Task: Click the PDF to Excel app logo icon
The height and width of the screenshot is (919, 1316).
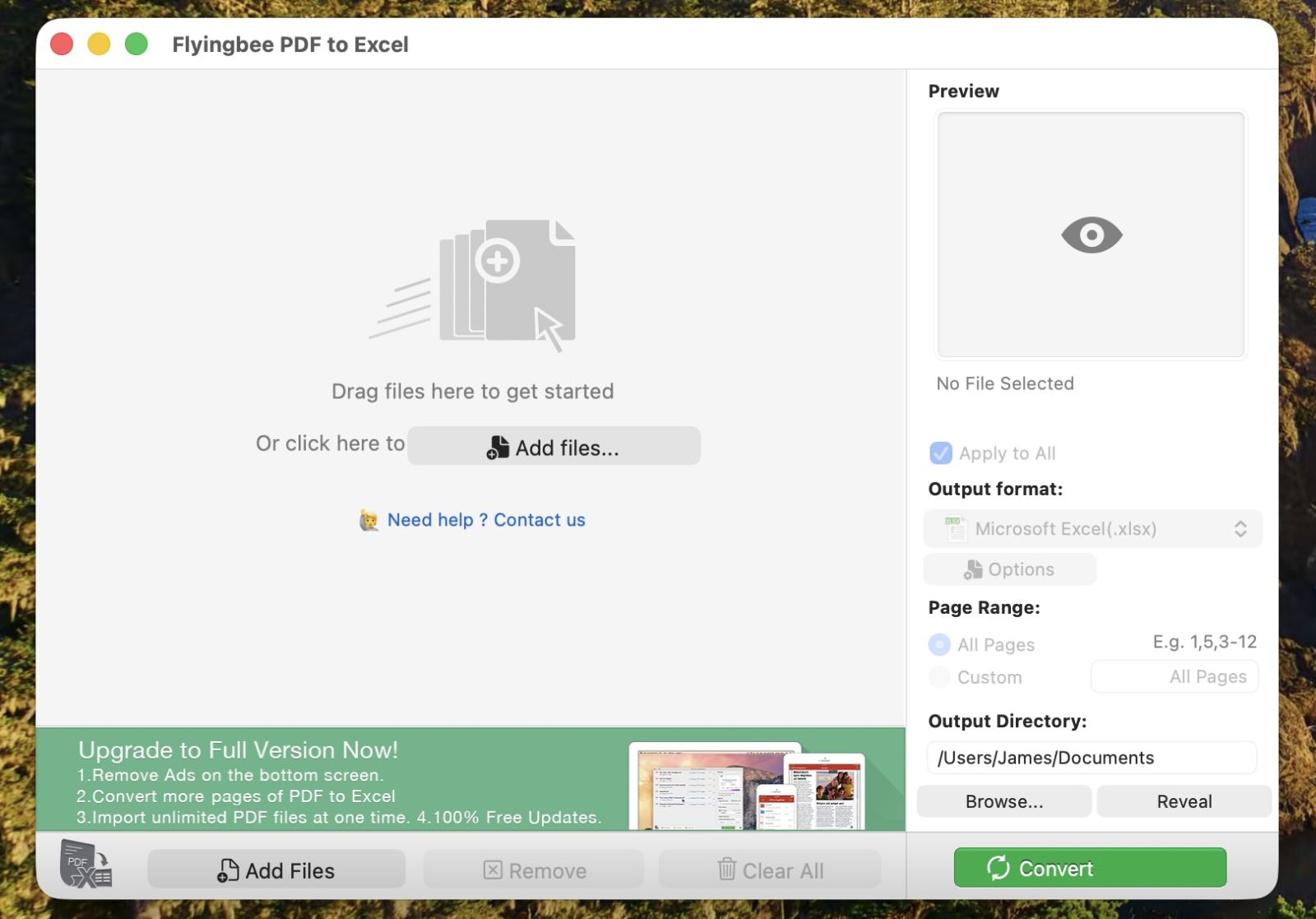Action: (x=86, y=865)
